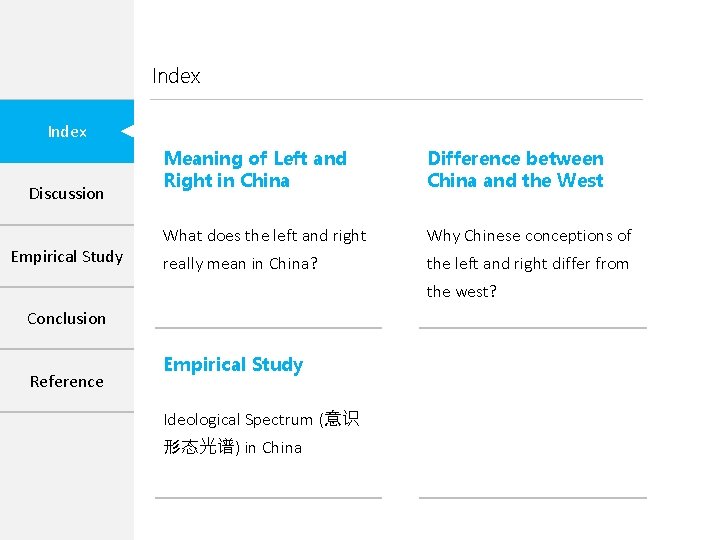Viewport: 720px width, 540px height.
Task: Open "Meaning of Left and Right in China" heading
Action: (255, 170)
